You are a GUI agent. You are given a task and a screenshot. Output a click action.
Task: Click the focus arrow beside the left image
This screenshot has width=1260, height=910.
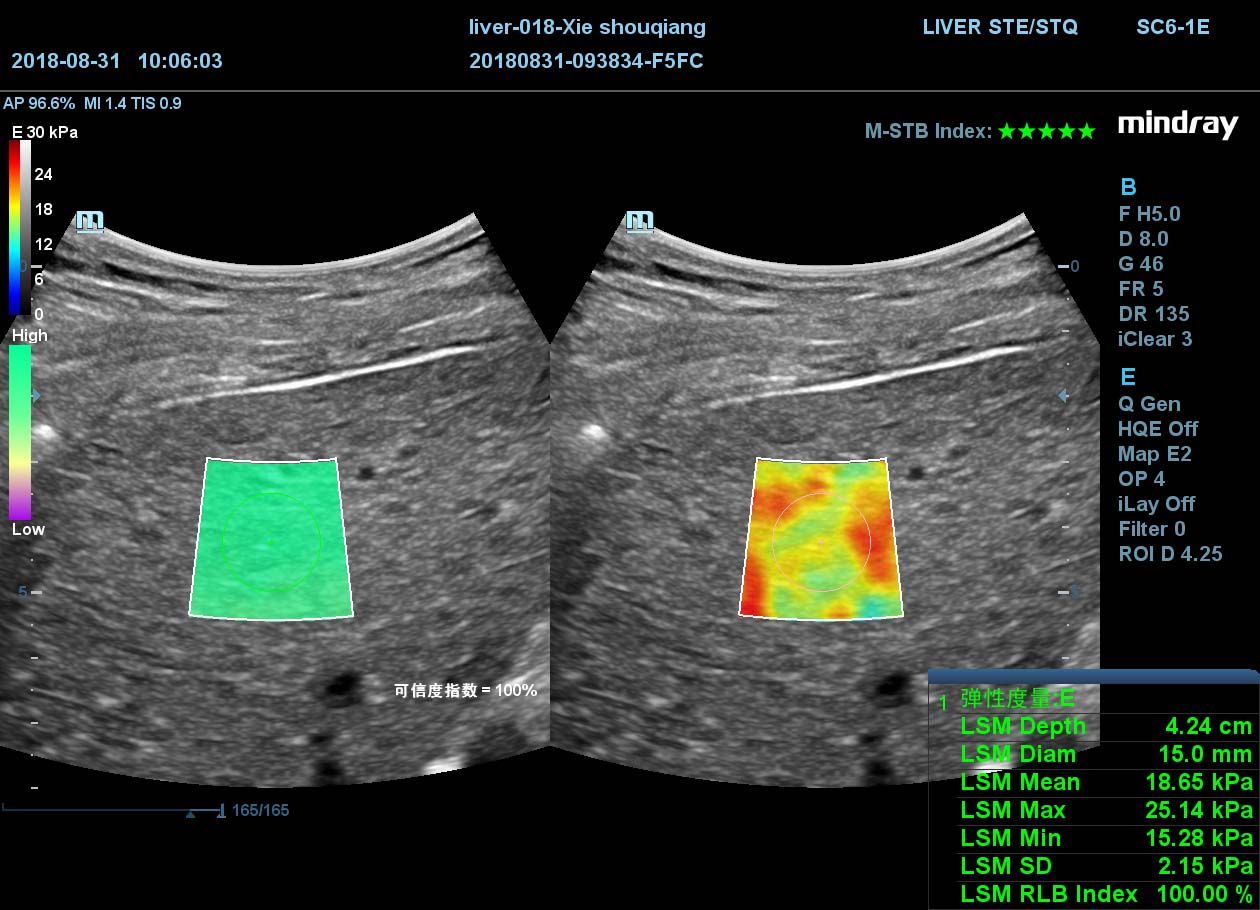point(36,397)
